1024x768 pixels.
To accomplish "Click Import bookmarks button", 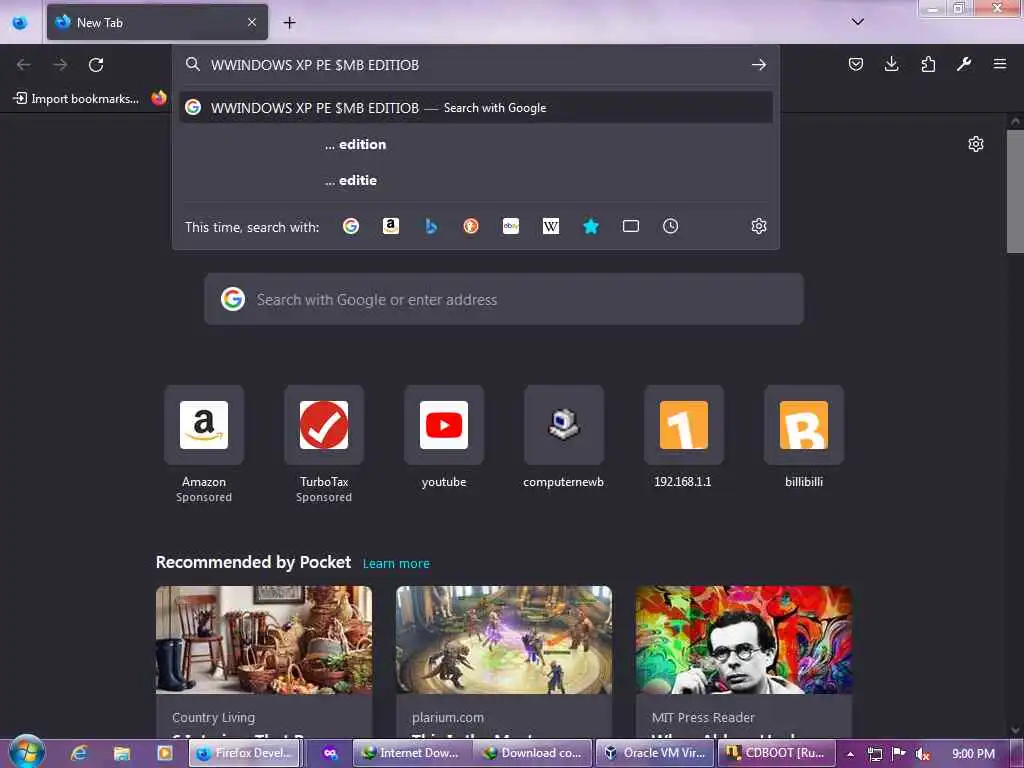I will 76,99.
